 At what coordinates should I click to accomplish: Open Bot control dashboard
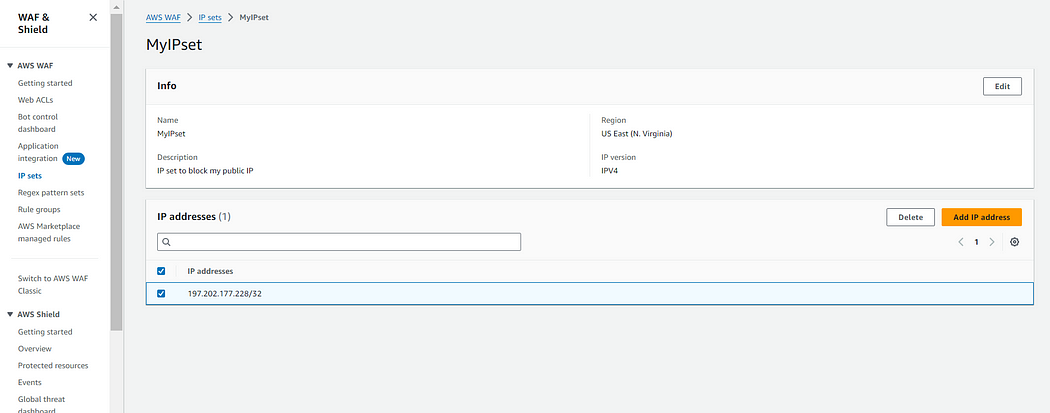[38, 122]
